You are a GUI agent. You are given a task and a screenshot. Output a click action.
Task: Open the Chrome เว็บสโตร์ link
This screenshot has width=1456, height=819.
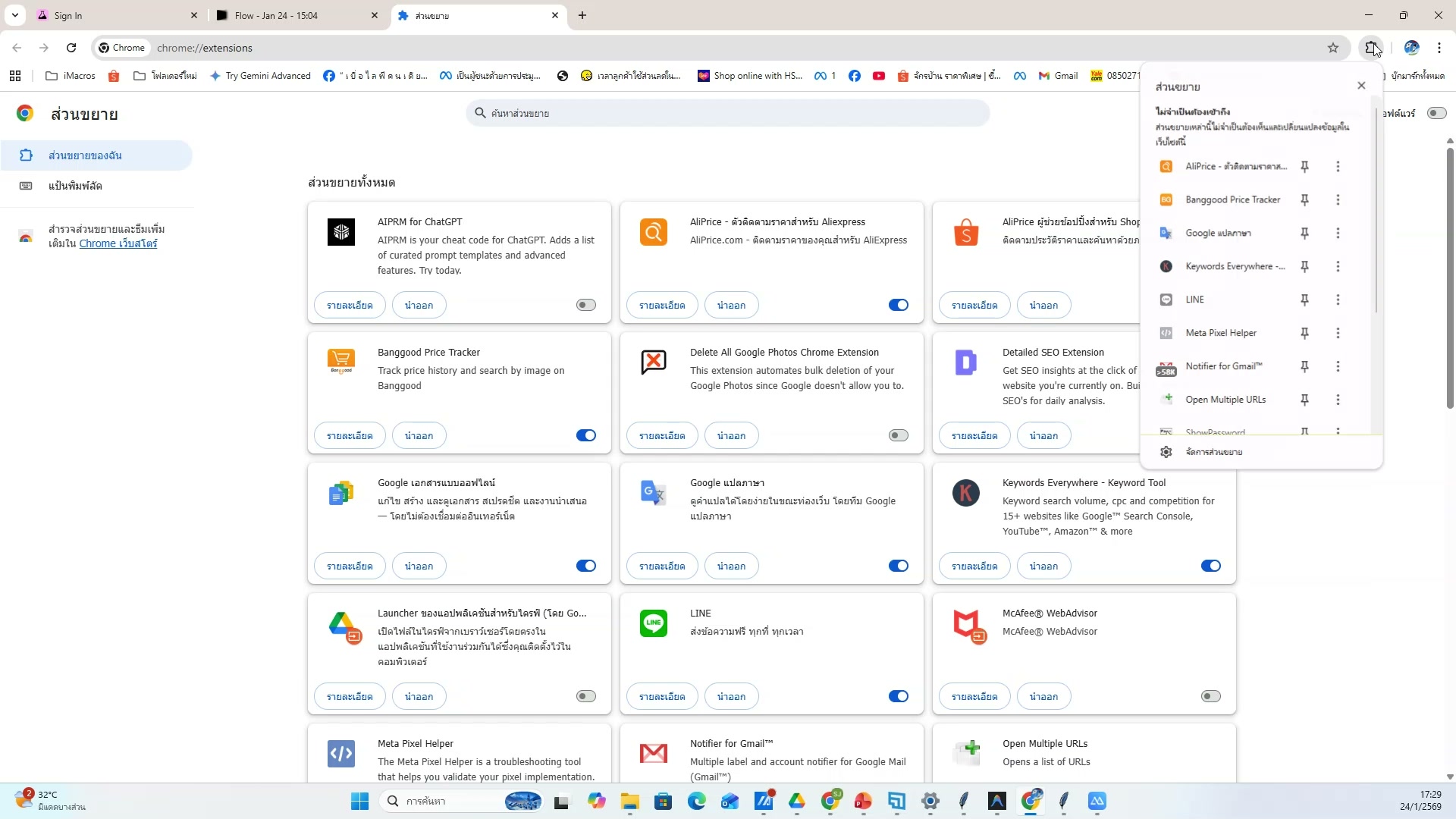[x=118, y=243]
